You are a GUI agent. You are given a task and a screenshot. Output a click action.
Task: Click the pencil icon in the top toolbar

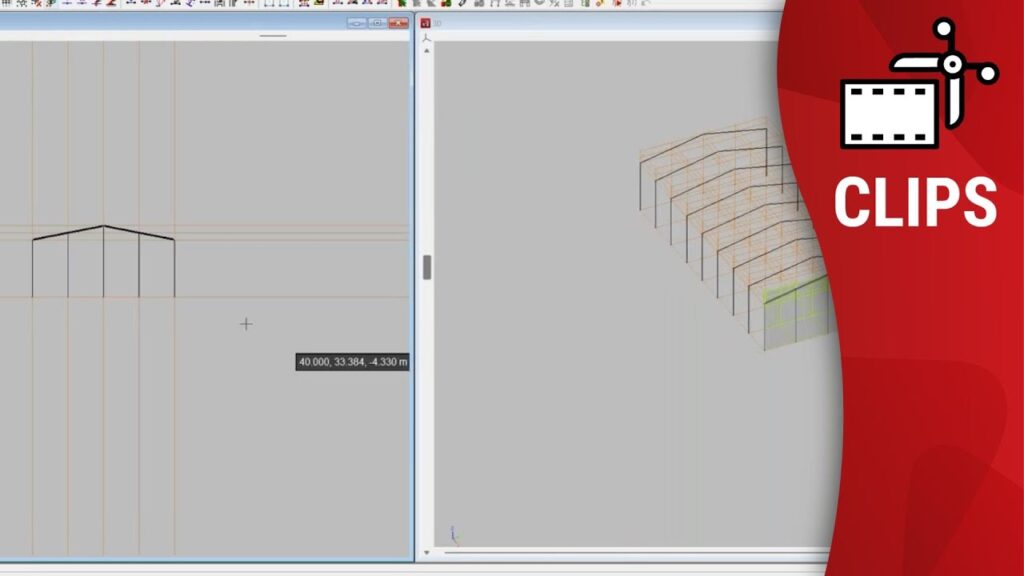click(462, 4)
